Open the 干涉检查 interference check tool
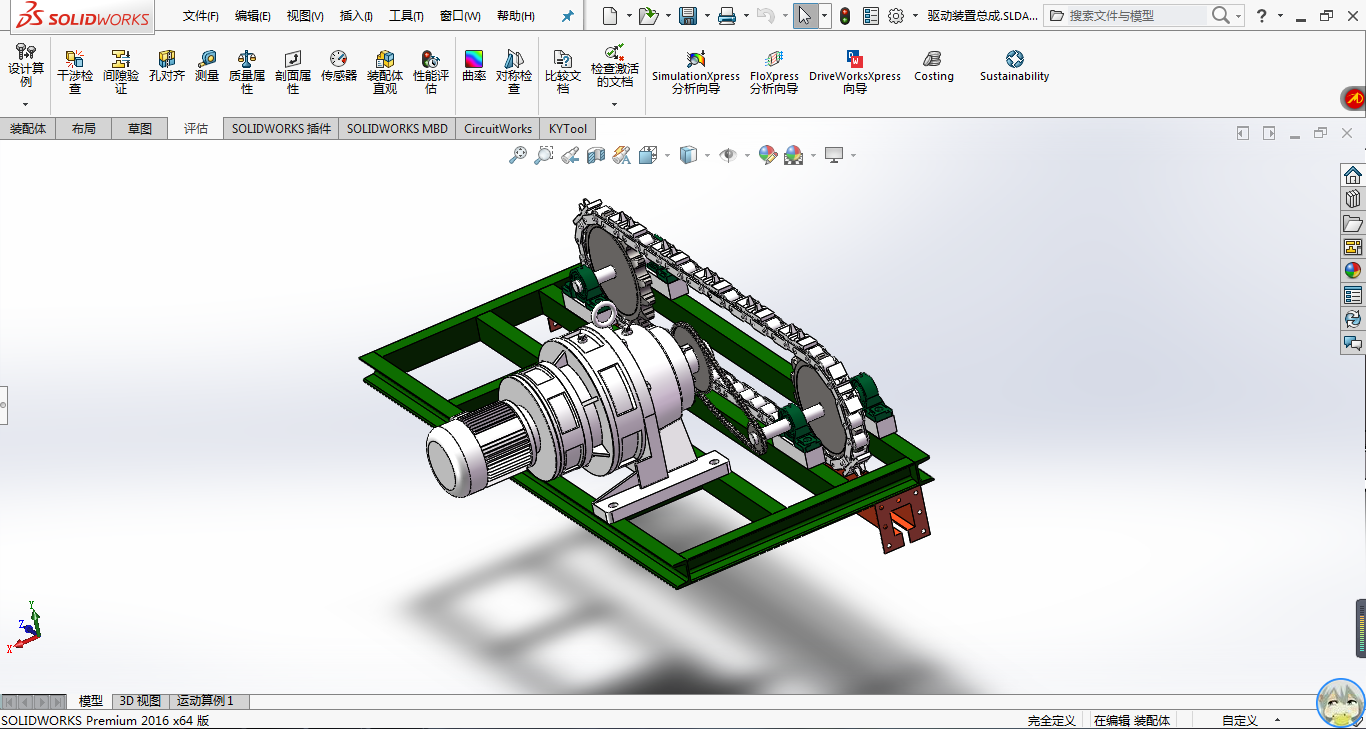 75,72
